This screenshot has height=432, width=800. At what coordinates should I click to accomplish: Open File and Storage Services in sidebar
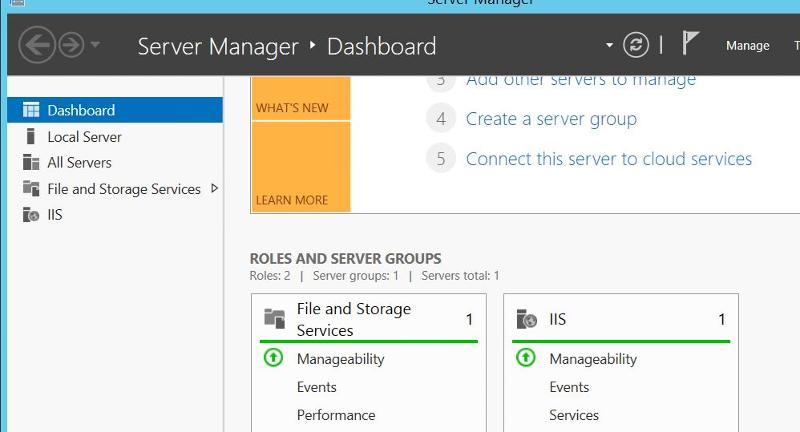[124, 189]
